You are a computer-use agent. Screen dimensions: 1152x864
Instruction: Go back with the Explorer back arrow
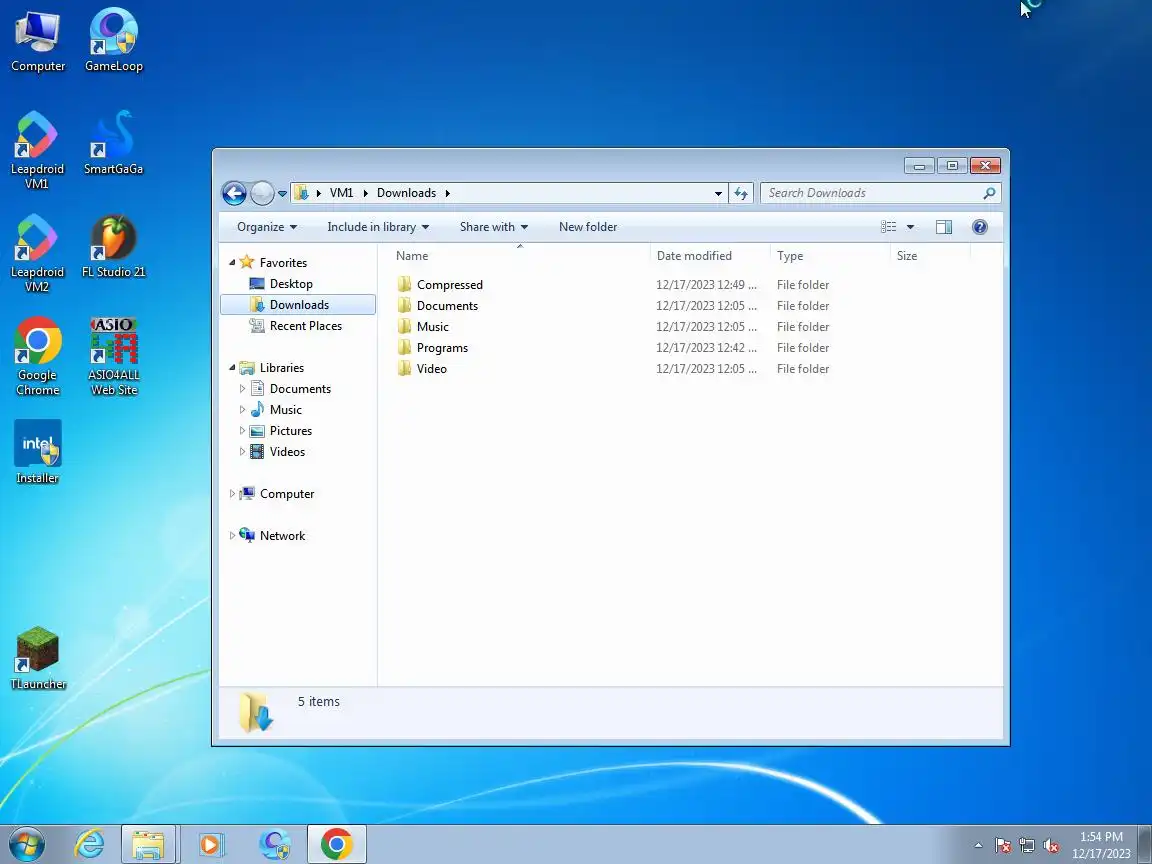[x=234, y=193]
